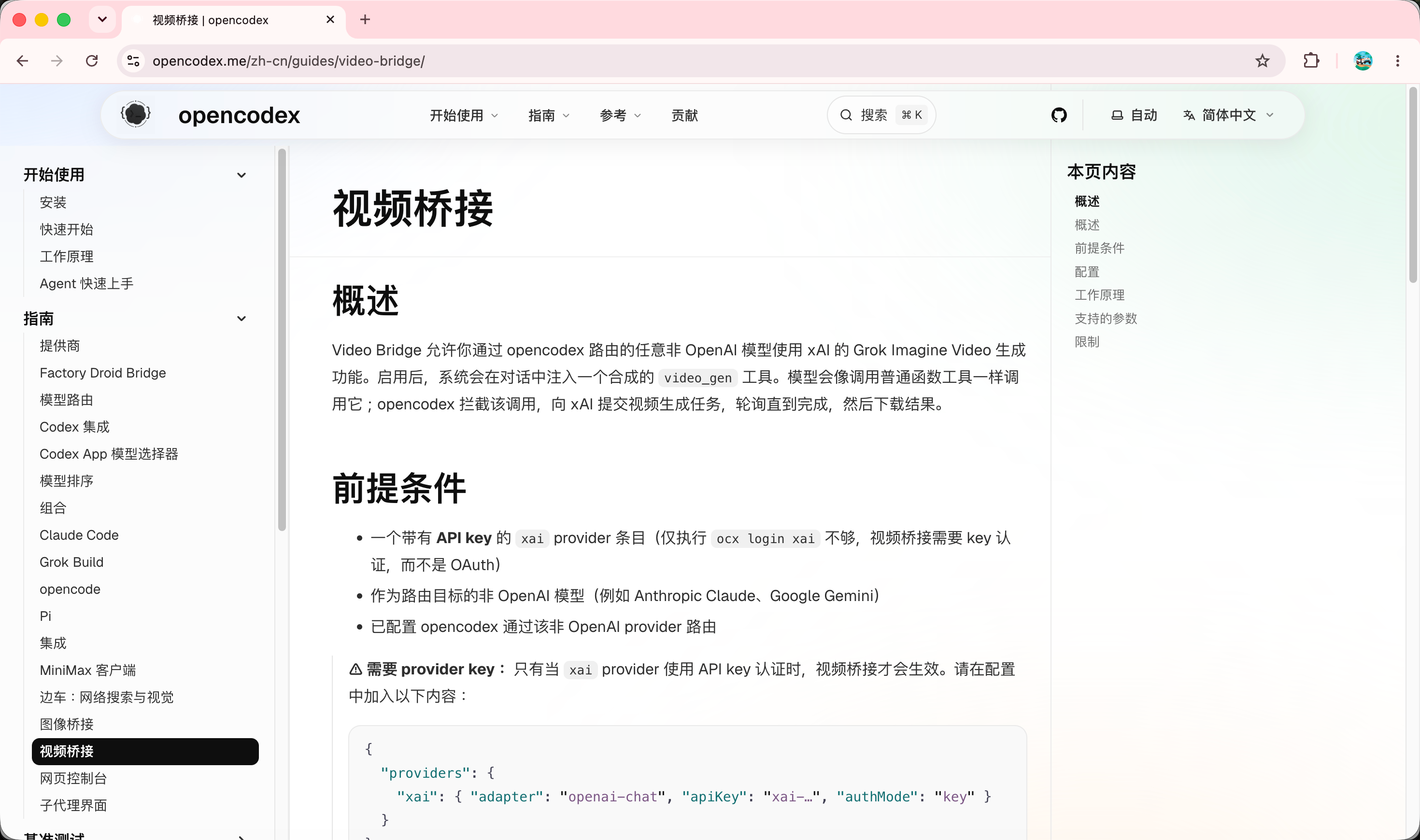The height and width of the screenshot is (840, 1420).
Task: Jump to 支持的参数 in page contents
Action: (x=1106, y=319)
